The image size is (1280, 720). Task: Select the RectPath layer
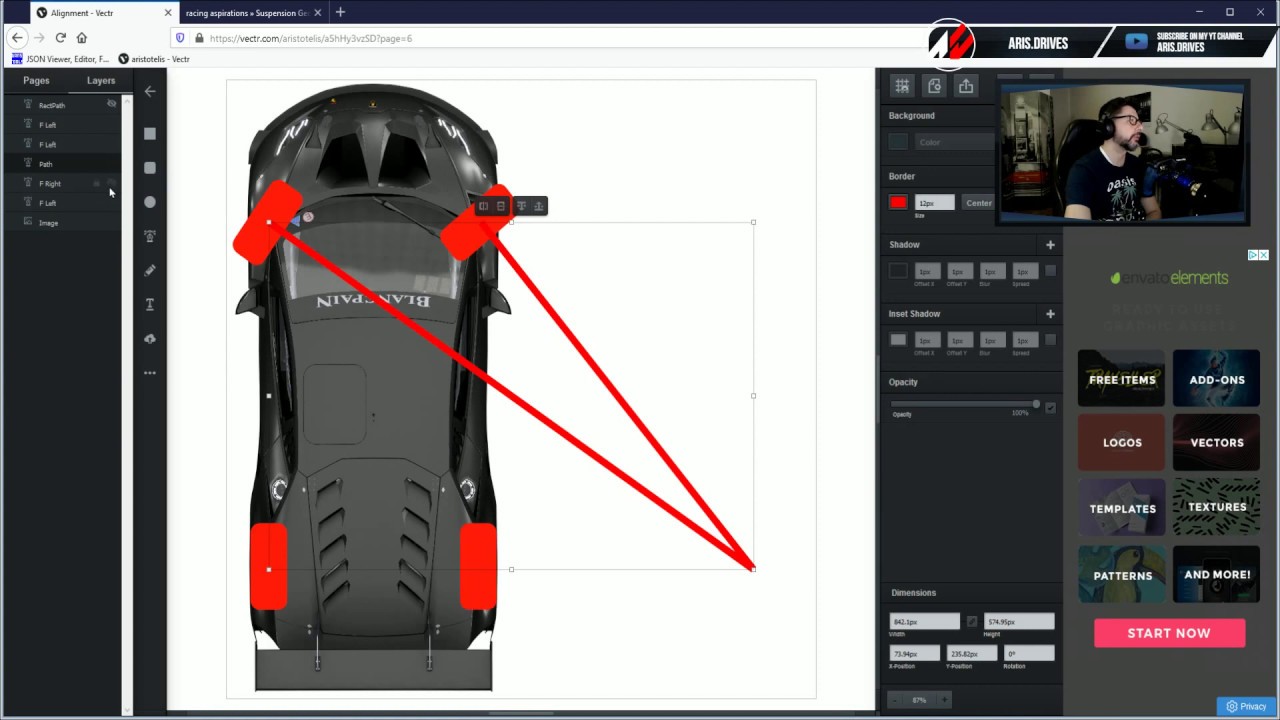[x=60, y=104]
